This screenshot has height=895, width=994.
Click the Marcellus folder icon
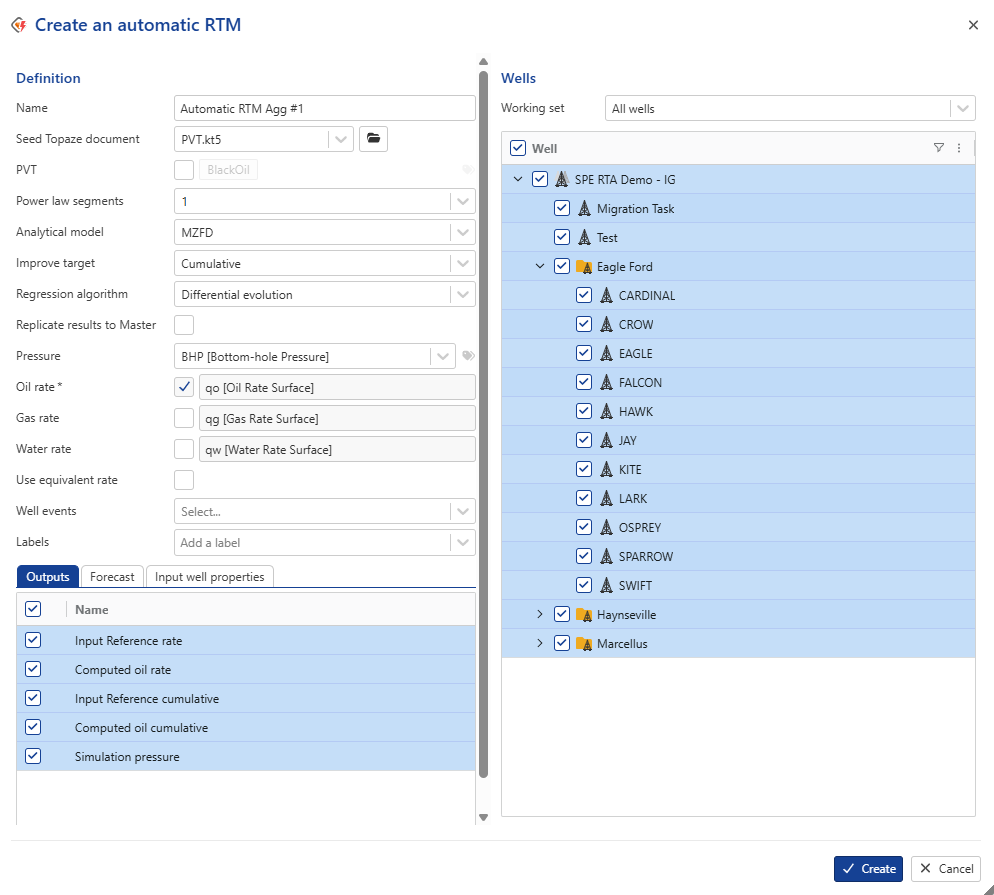[584, 644]
